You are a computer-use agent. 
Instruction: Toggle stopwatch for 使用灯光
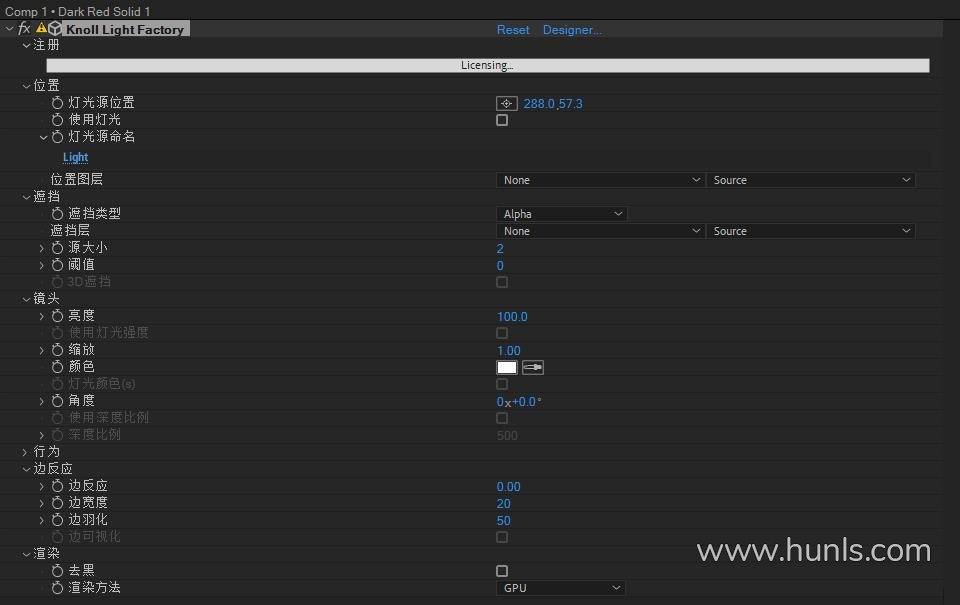click(58, 120)
